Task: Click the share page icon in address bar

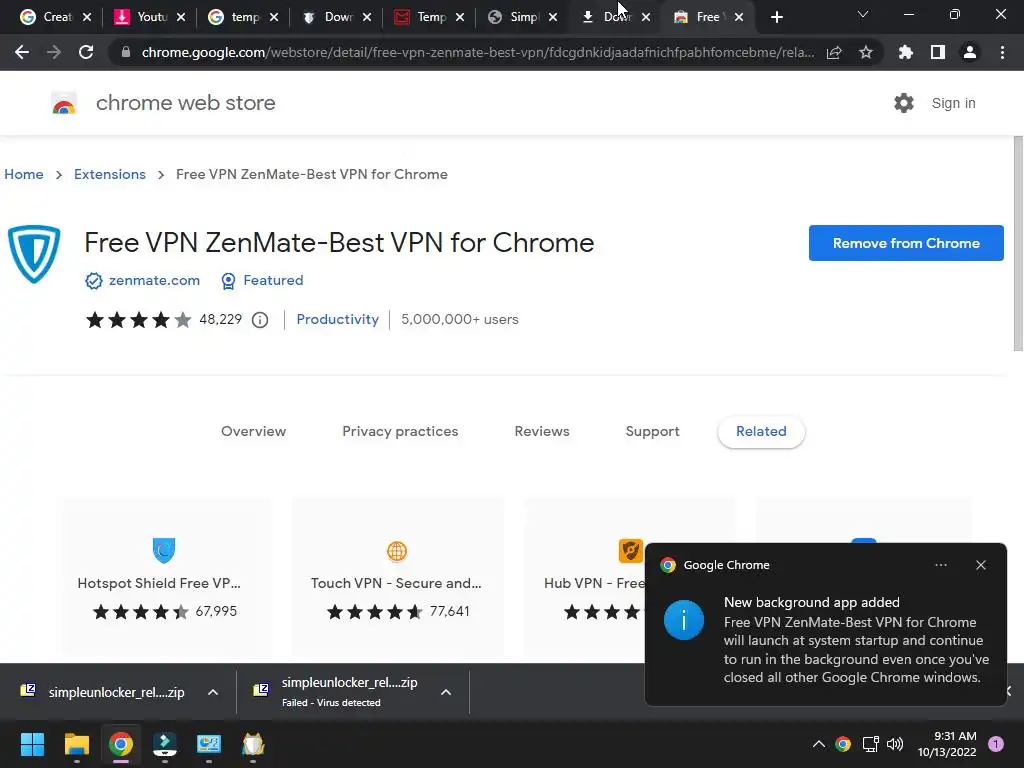Action: [x=834, y=52]
